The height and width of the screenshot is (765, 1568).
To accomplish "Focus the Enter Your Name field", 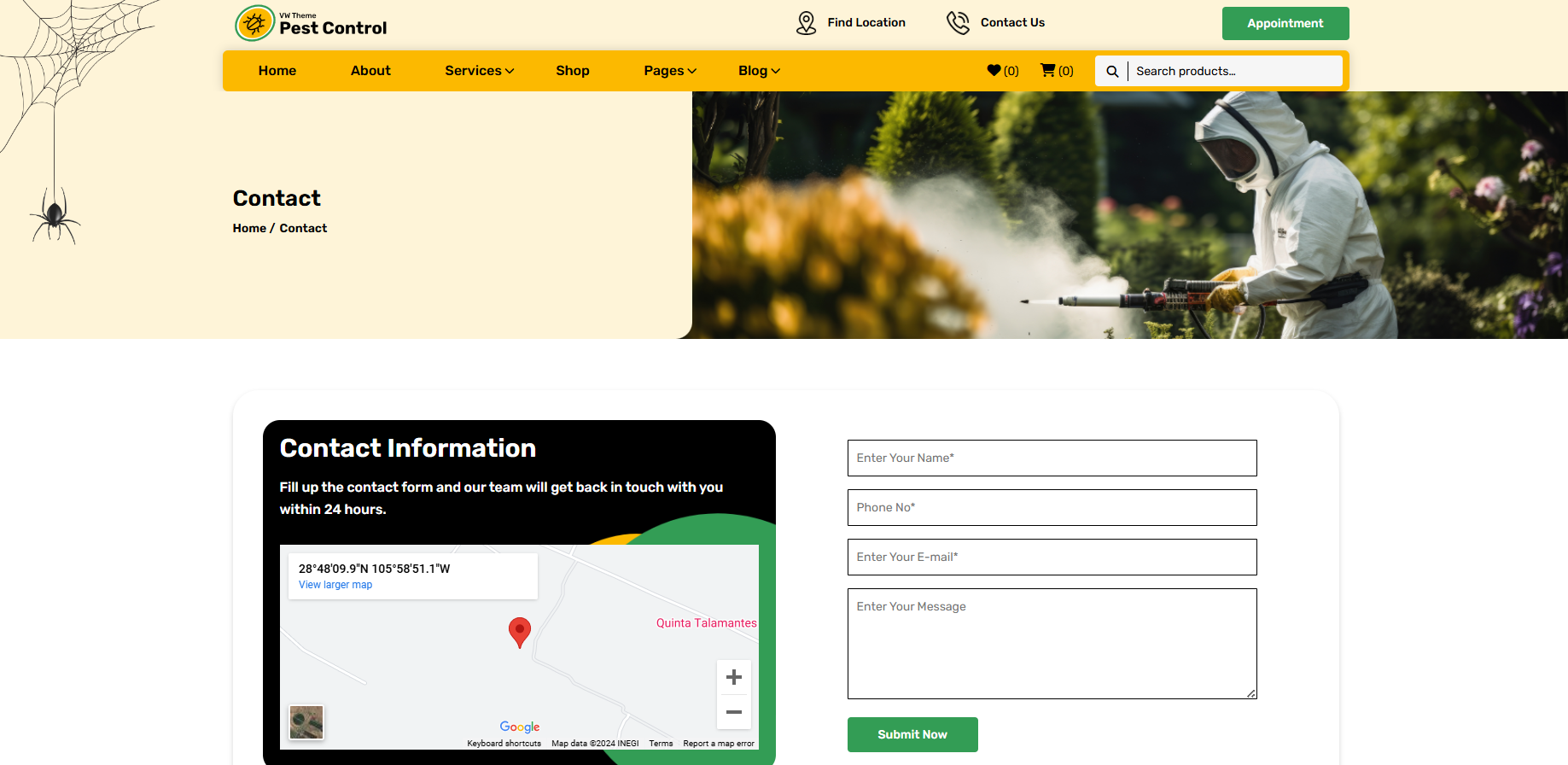I will coord(1052,458).
